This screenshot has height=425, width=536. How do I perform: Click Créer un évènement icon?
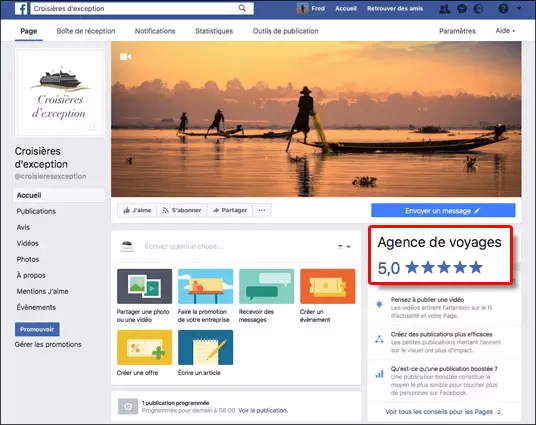(x=327, y=286)
